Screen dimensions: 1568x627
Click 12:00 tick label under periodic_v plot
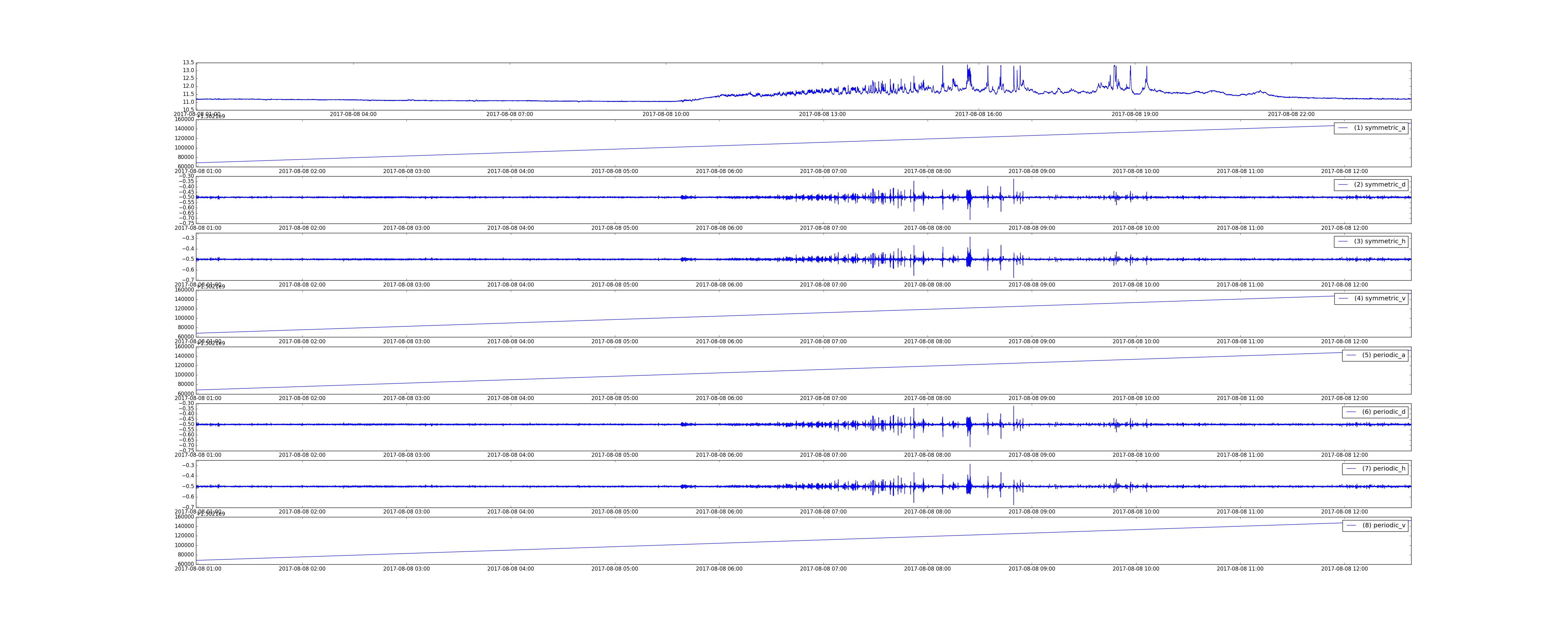coord(1344,569)
